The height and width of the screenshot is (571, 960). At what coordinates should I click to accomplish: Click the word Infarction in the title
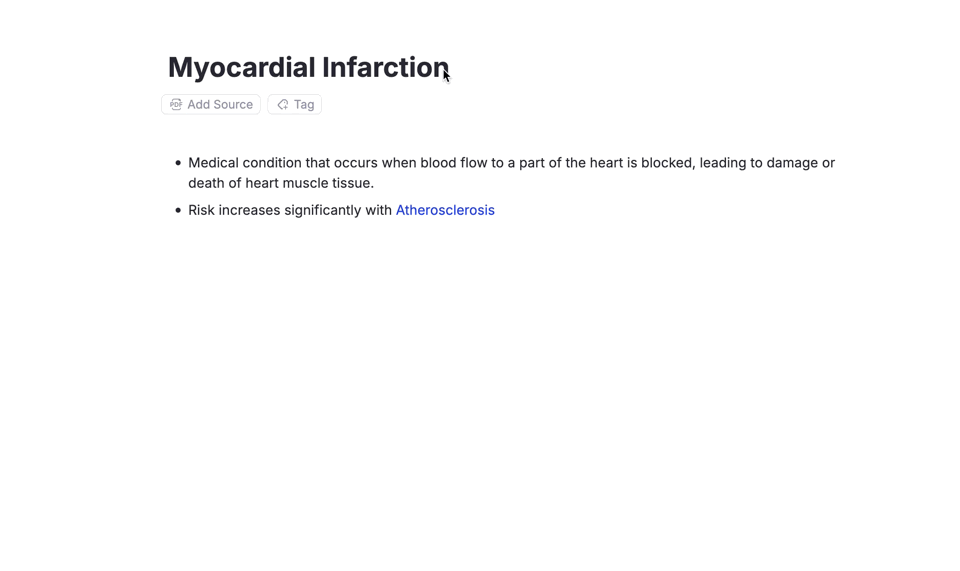click(x=385, y=67)
